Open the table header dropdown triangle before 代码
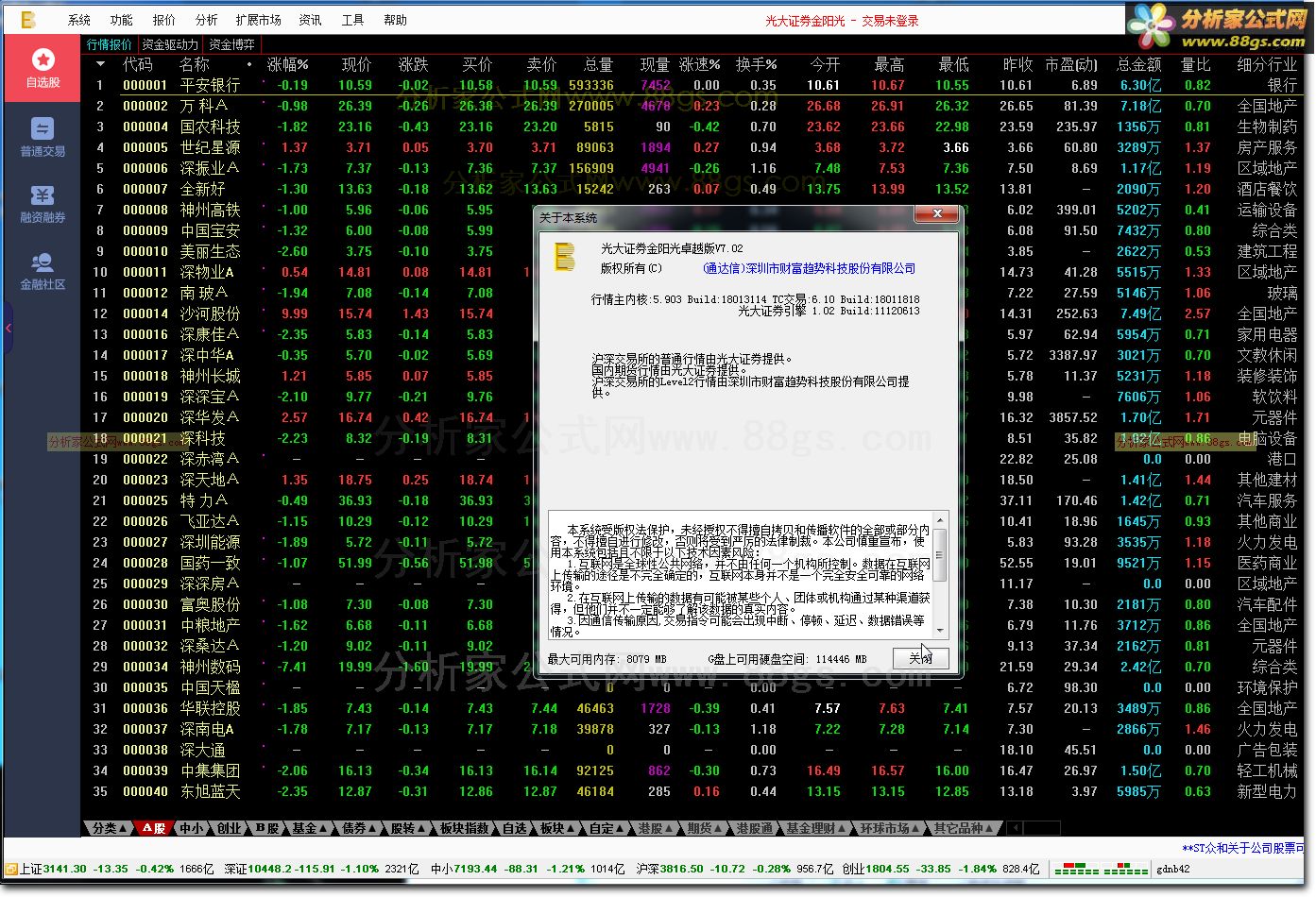 [100, 64]
